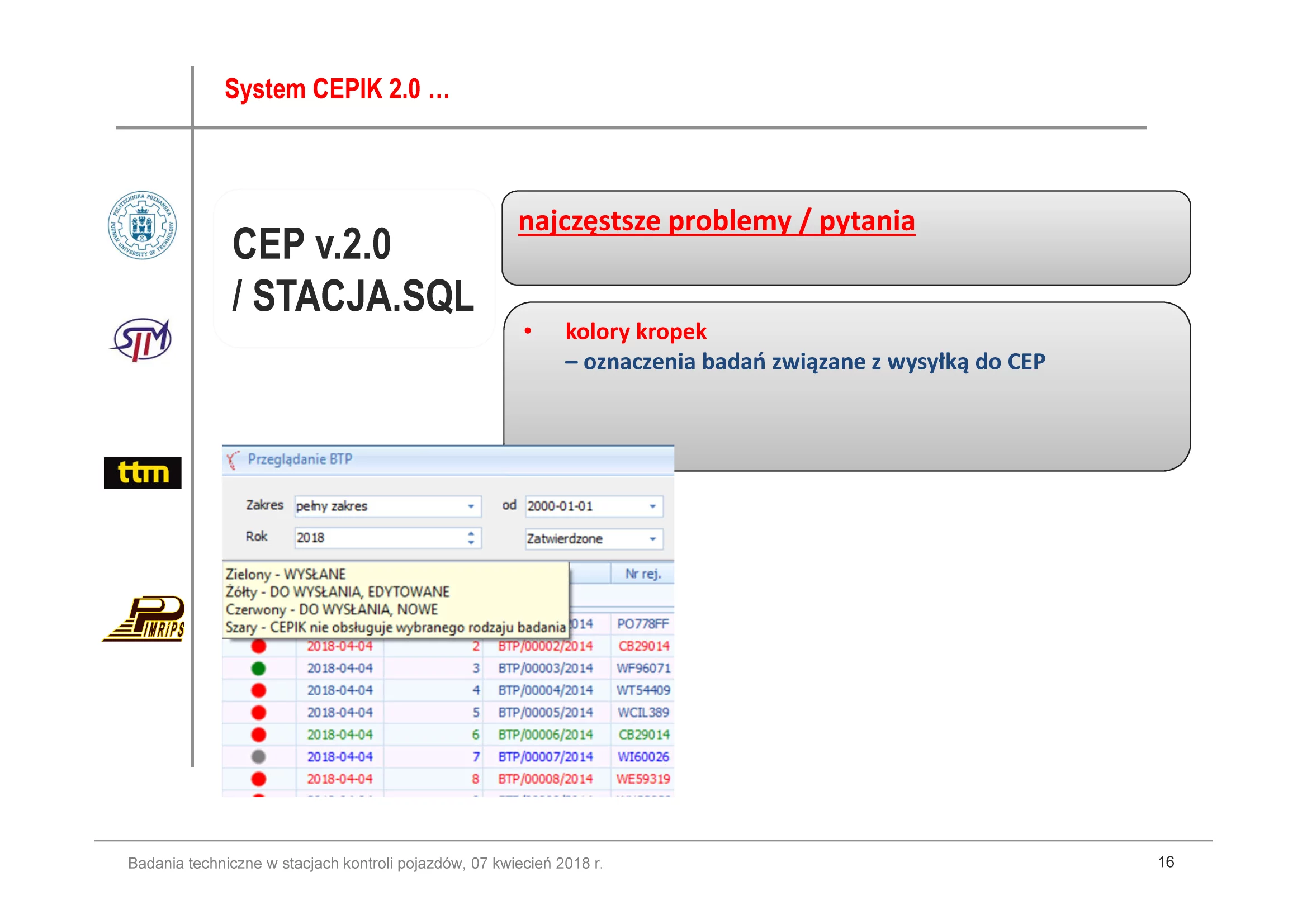The image size is (1307, 924).
Task: Click registration CB29014 in row 2
Action: [x=645, y=647]
